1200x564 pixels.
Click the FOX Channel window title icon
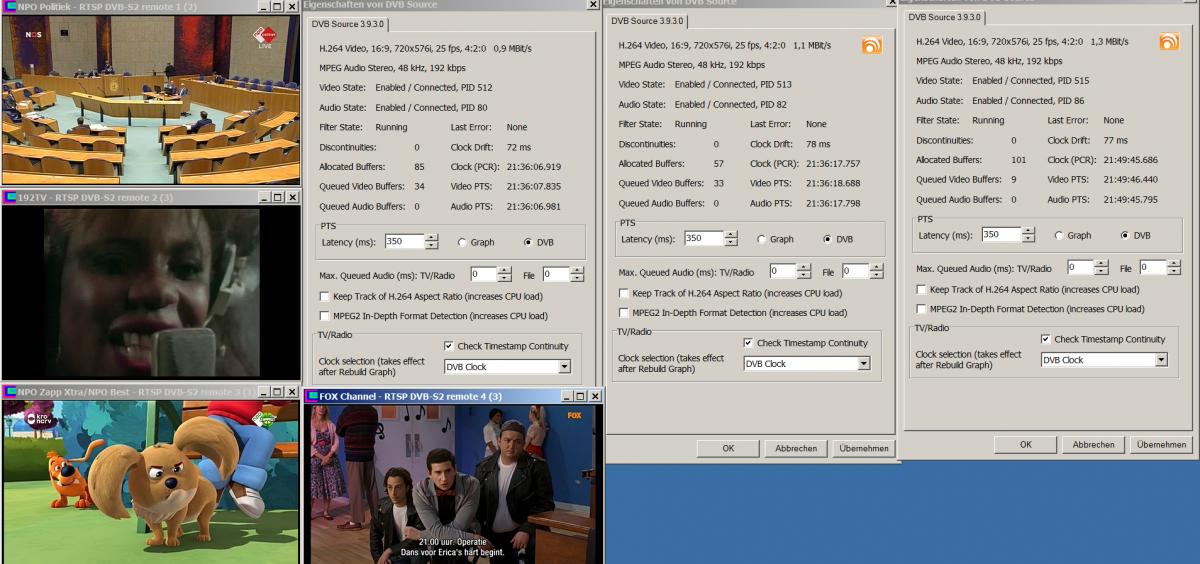(311, 396)
